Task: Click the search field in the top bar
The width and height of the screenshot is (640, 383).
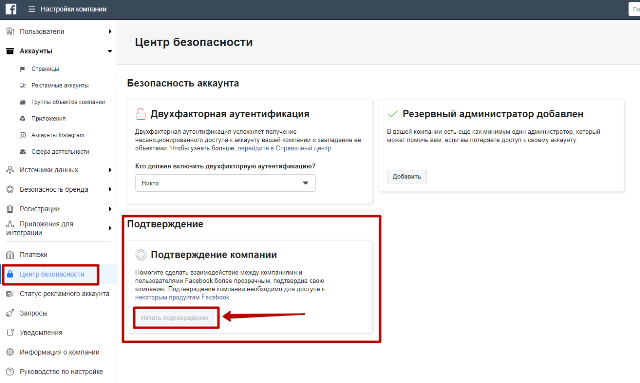Action: tap(634, 9)
